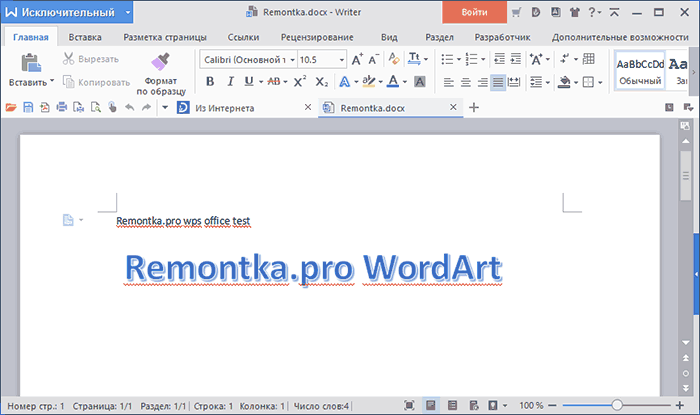Select the Обычный style preview
Image resolution: width=700 pixels, height=415 pixels.
640,71
